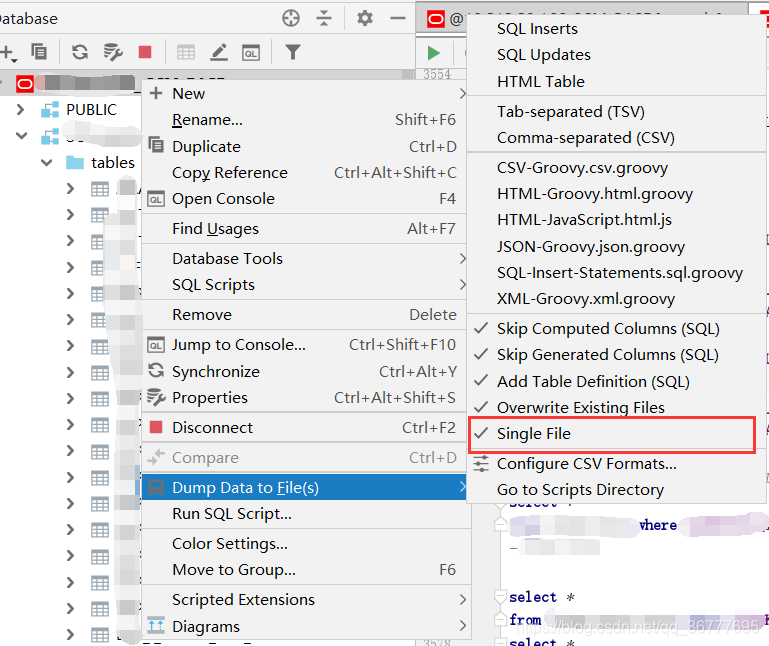Click the PUBLIC schema icon
The height and width of the screenshot is (646, 769).
[50, 109]
